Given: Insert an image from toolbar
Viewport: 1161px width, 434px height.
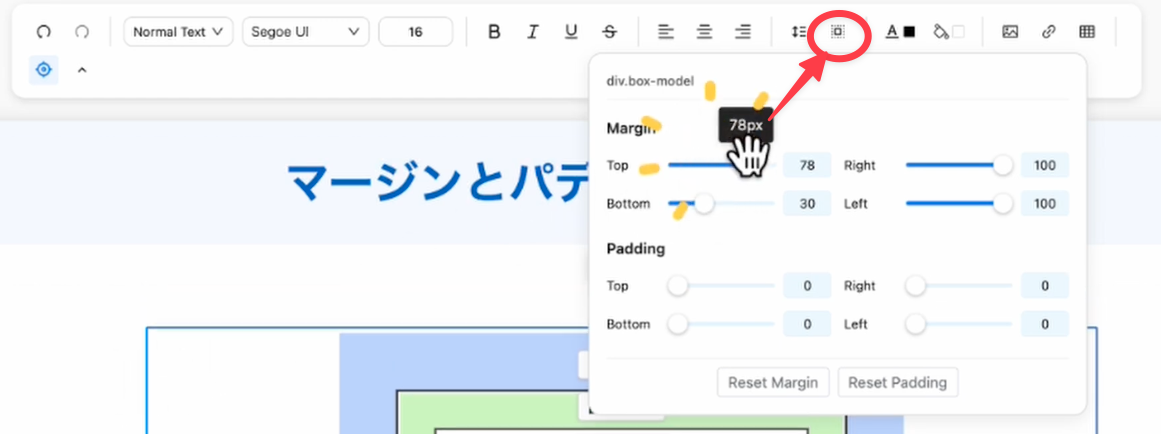Looking at the screenshot, I should point(1010,32).
